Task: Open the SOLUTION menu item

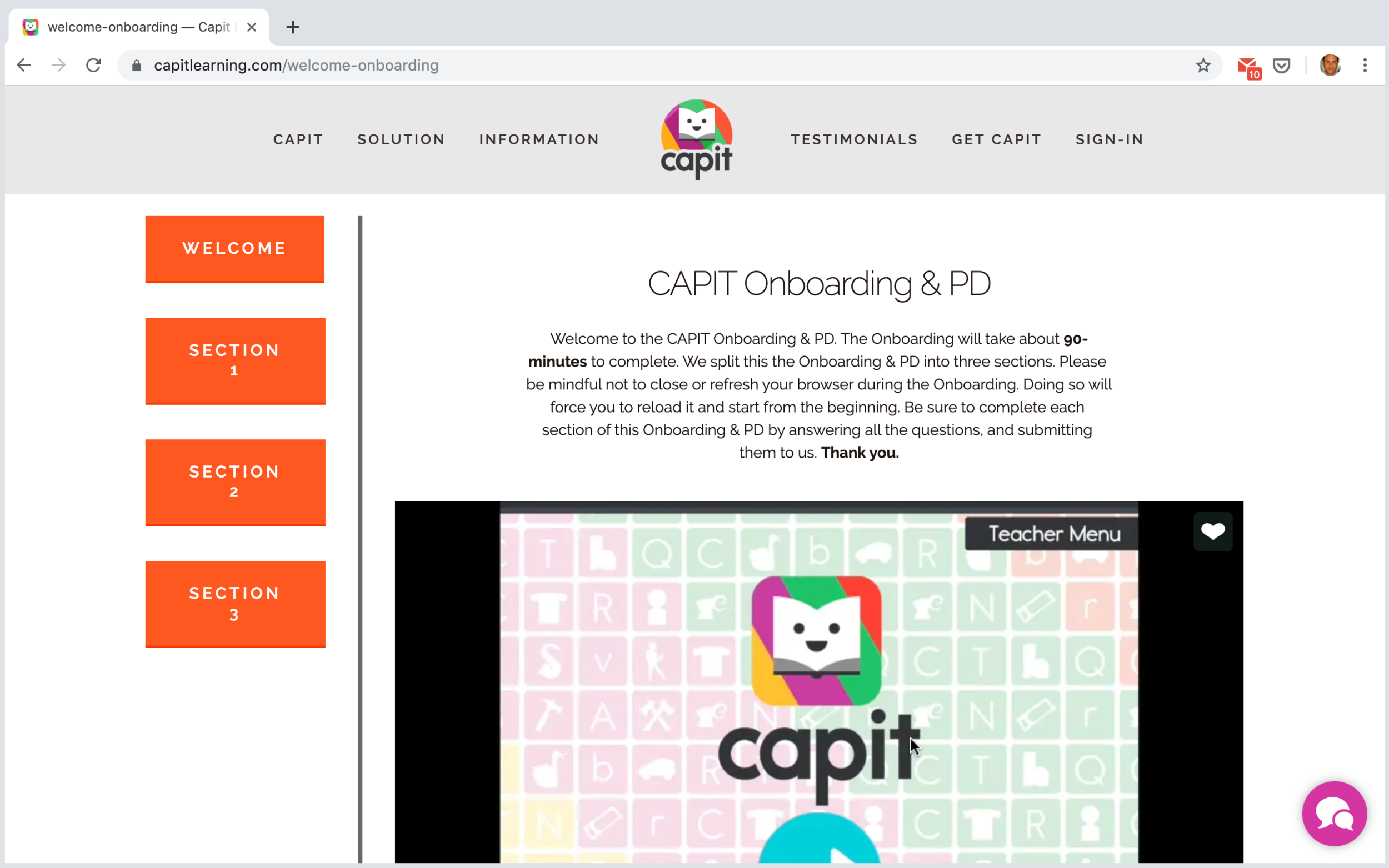Action: point(401,139)
